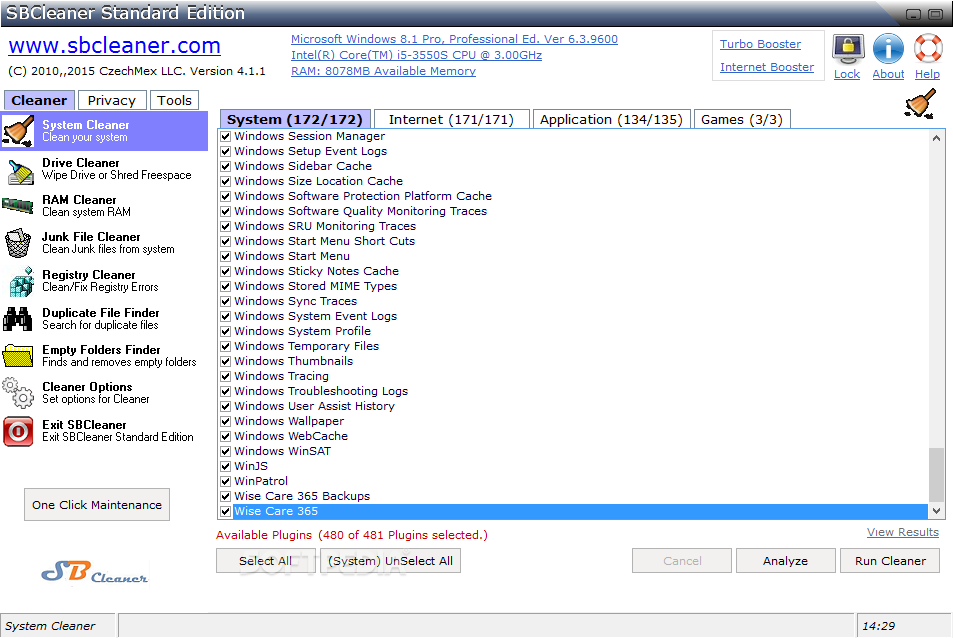Uncheck Wise Care 365 Backups
953x638 pixels.
(x=225, y=496)
